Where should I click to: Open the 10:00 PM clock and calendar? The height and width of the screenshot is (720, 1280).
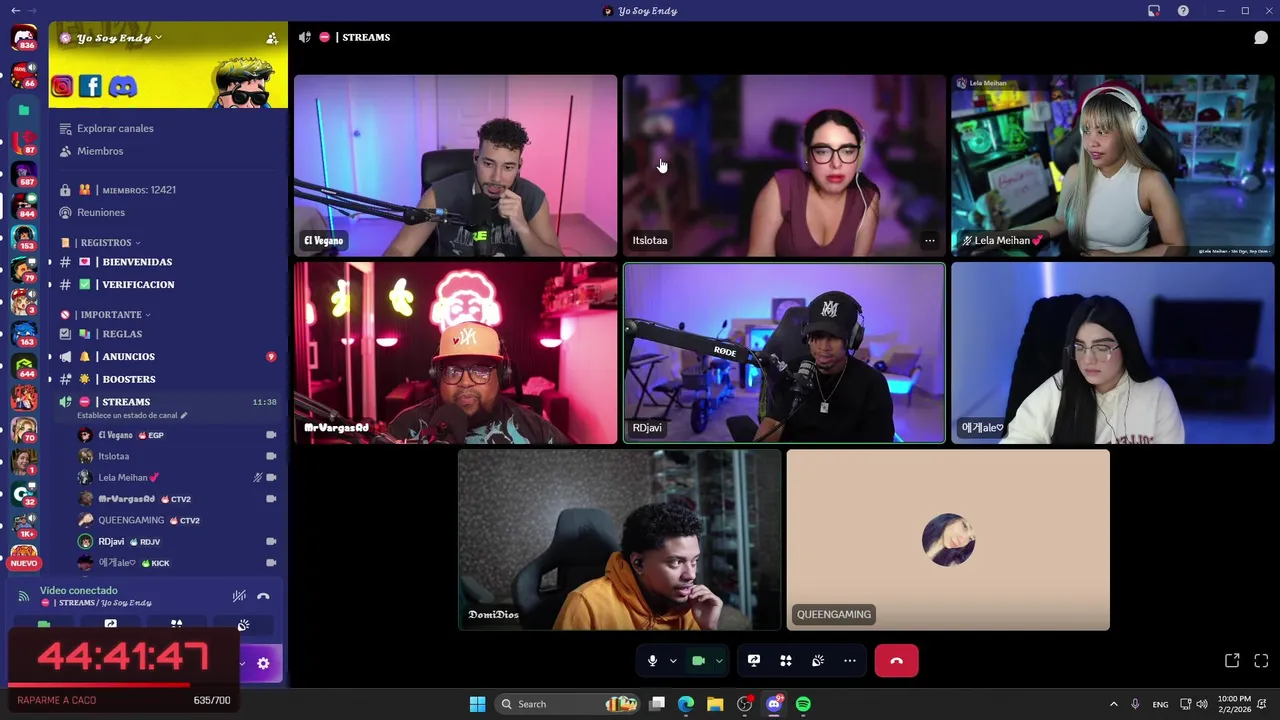[1234, 704]
